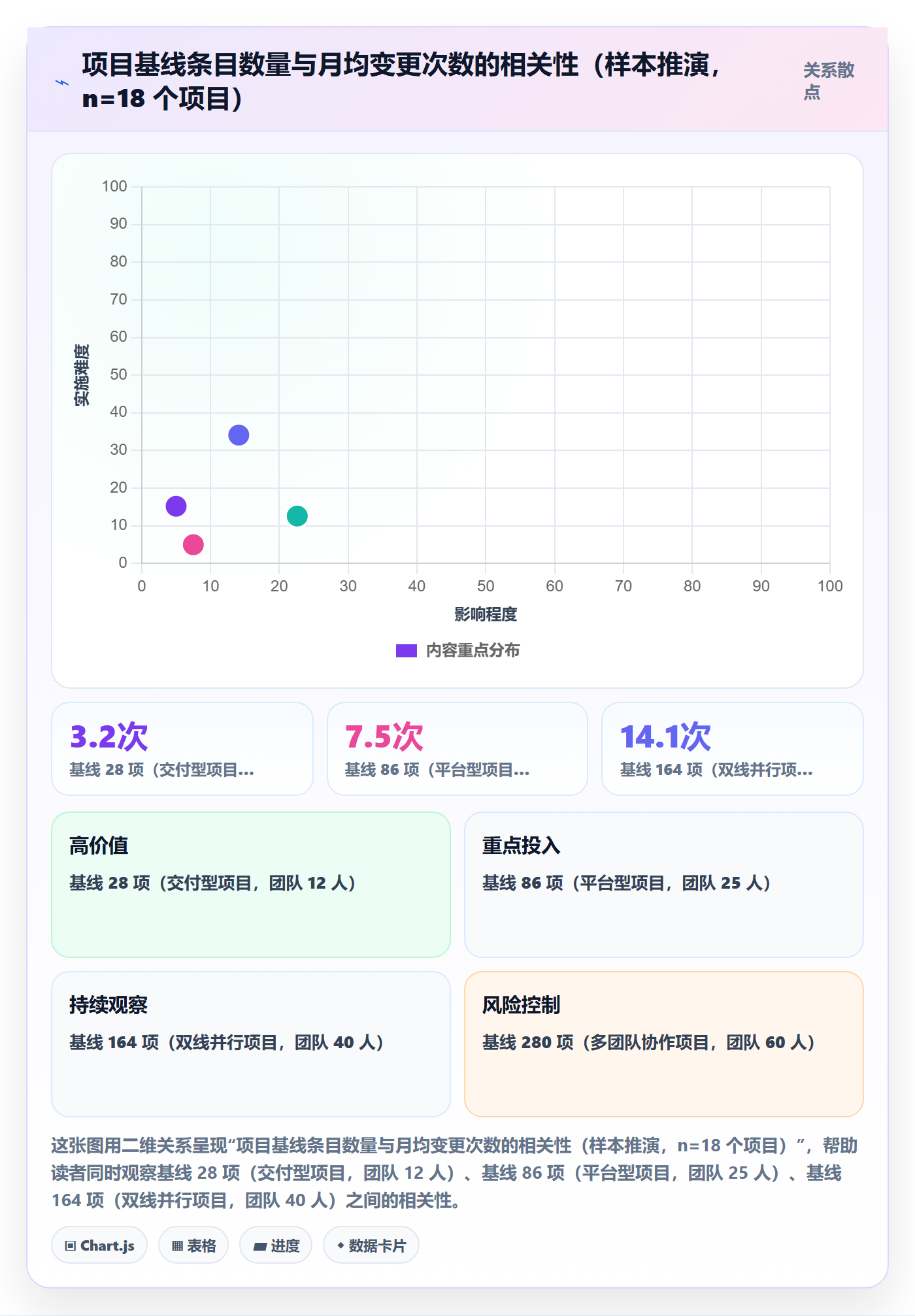
Task: Open the 数据卡片 tag
Action: click(371, 1245)
